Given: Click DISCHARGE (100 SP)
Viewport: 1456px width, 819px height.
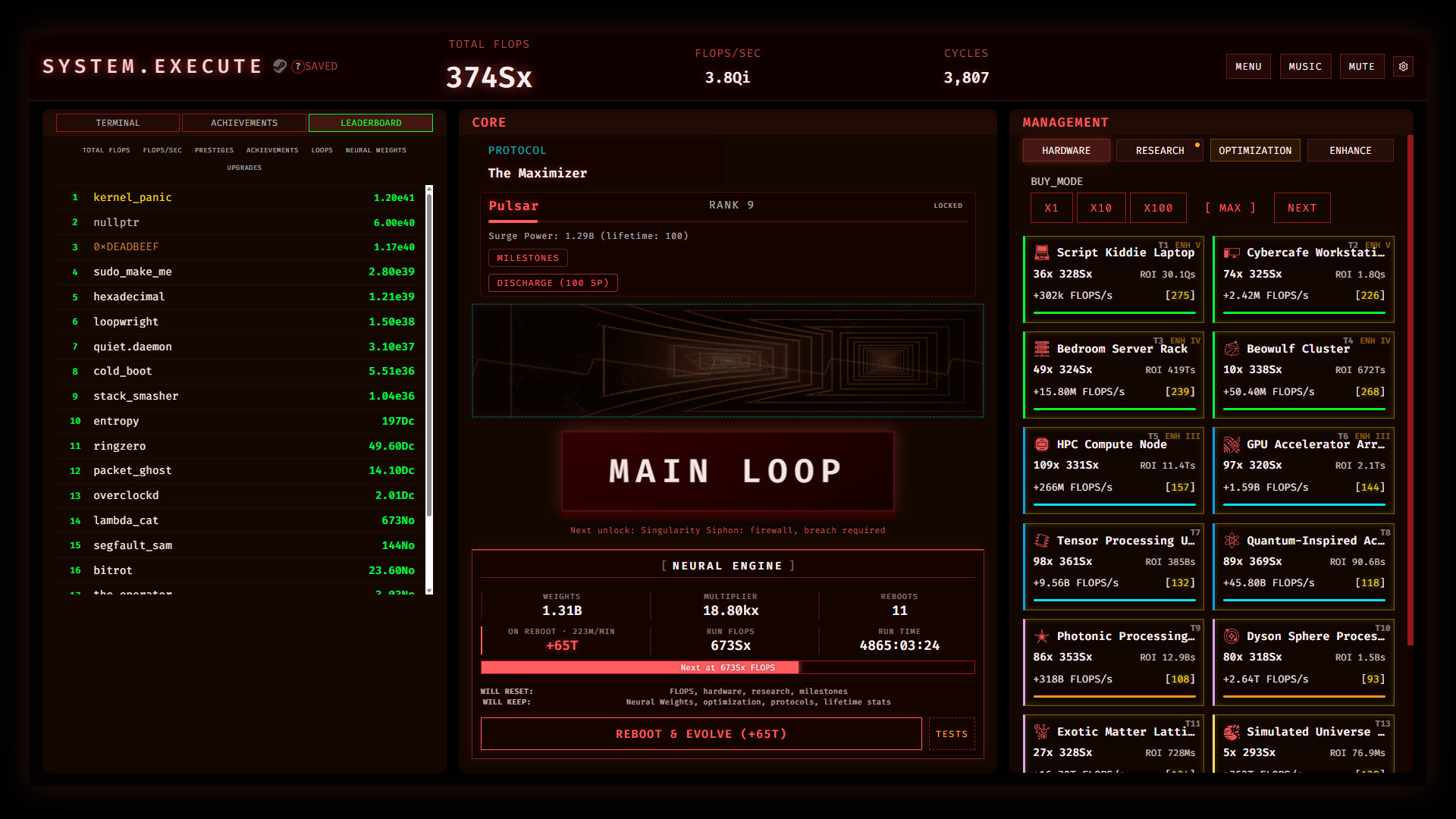Looking at the screenshot, I should 553,283.
